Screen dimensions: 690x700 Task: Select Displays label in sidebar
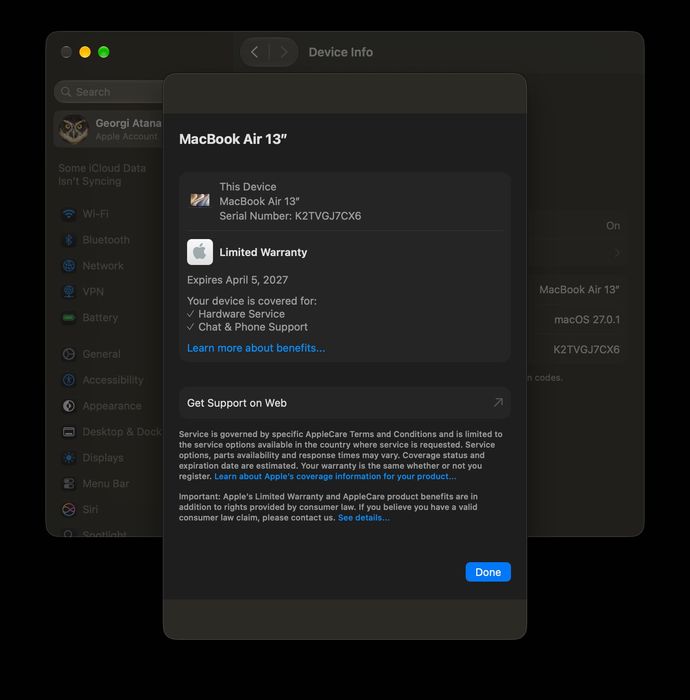click(x=103, y=458)
